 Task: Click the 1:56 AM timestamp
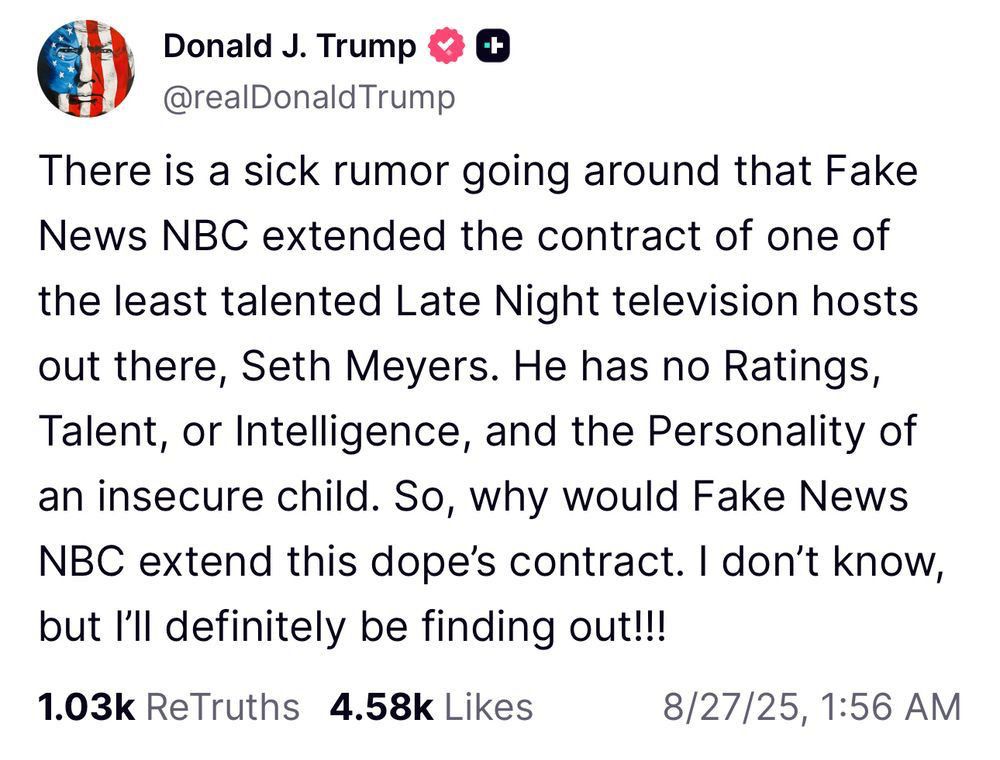click(887, 707)
